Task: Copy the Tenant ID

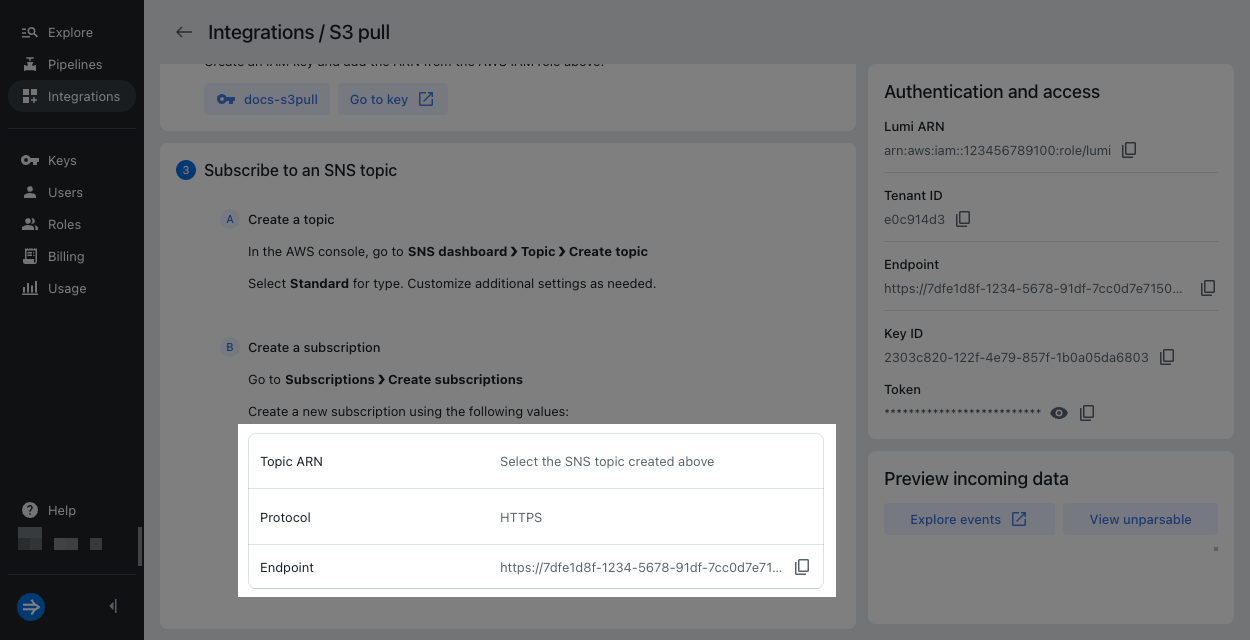Action: (962, 218)
